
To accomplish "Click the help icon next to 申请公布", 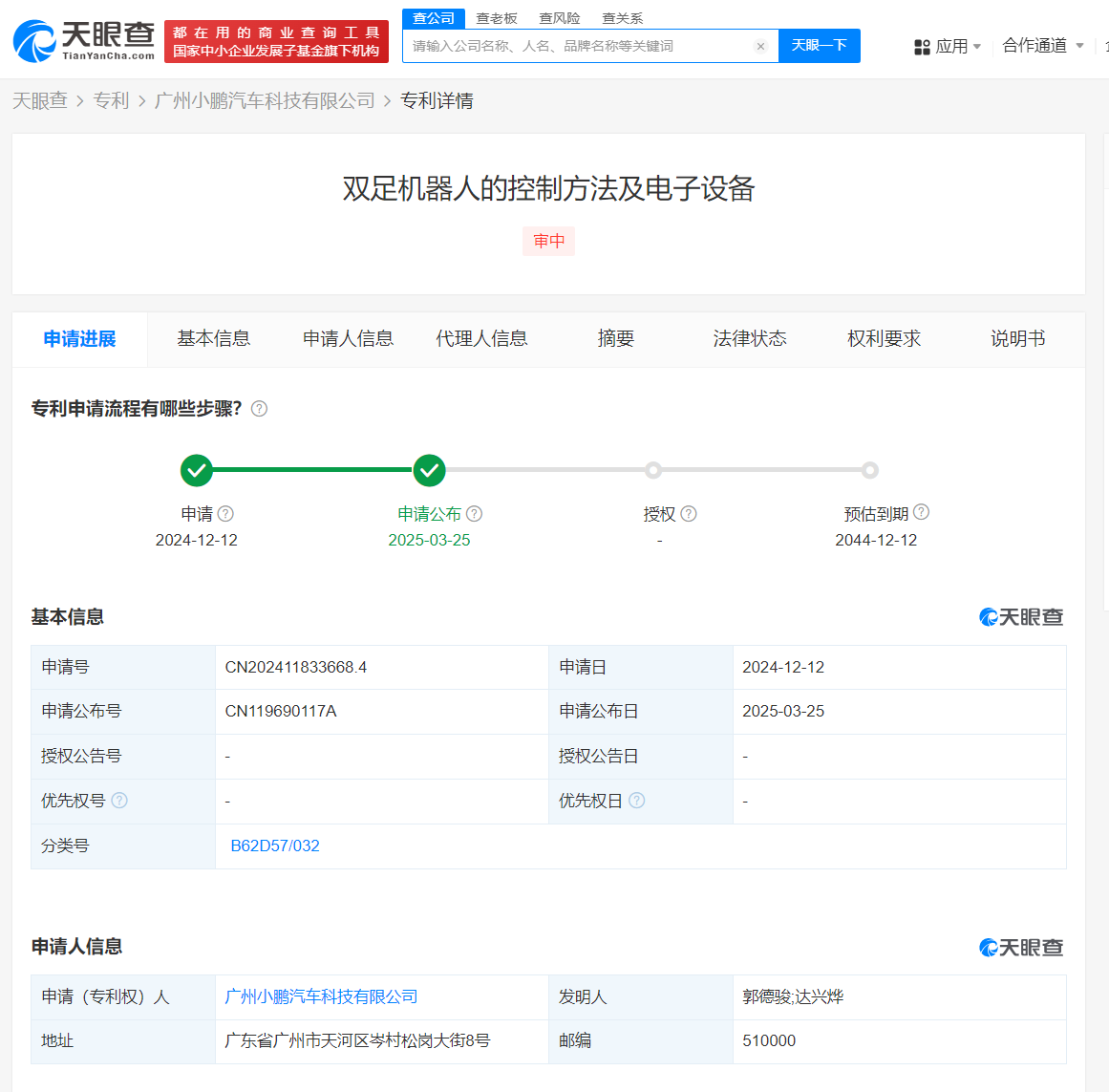I will coord(474,514).
